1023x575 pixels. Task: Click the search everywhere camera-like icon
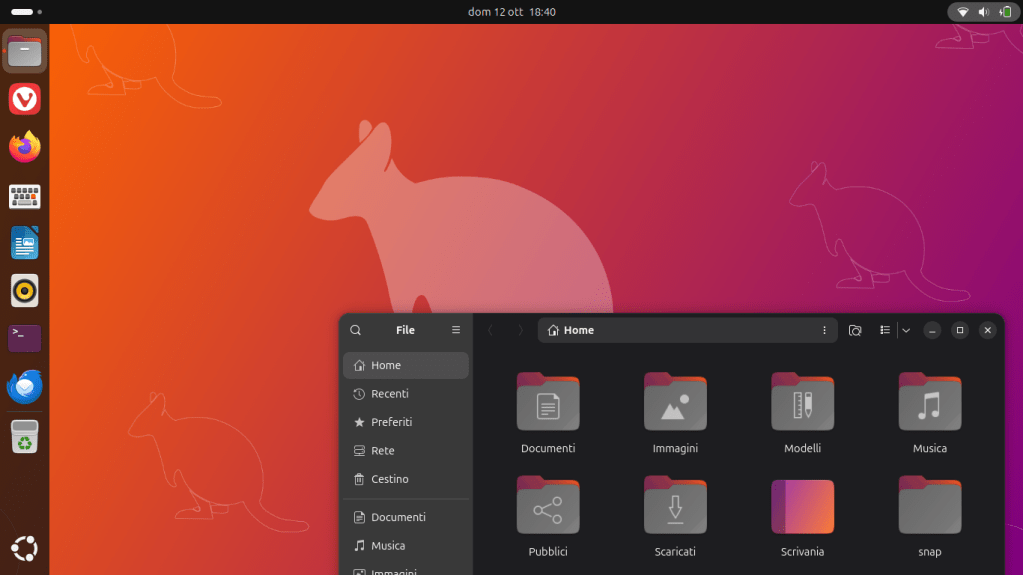pos(855,330)
